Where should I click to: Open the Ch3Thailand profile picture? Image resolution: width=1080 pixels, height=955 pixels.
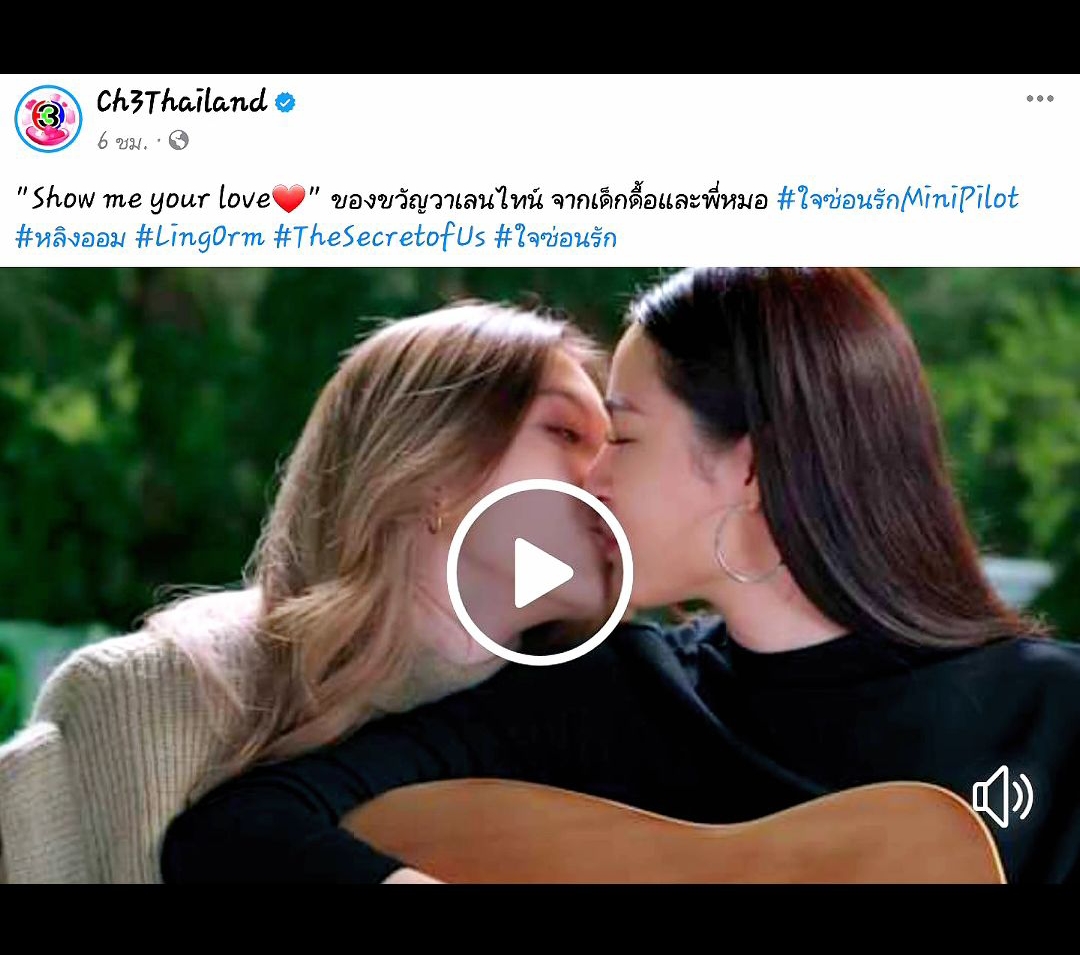click(x=48, y=118)
